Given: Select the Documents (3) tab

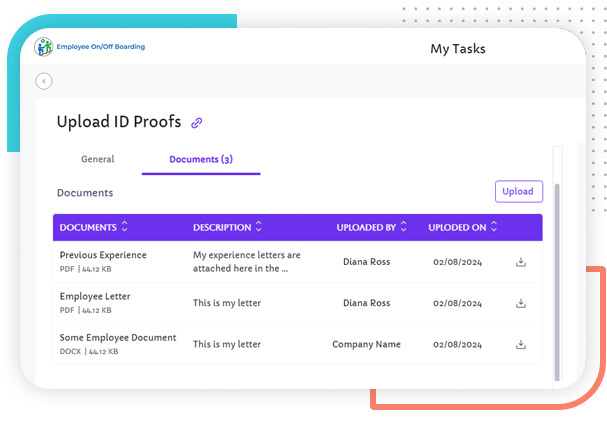Looking at the screenshot, I should [201, 159].
